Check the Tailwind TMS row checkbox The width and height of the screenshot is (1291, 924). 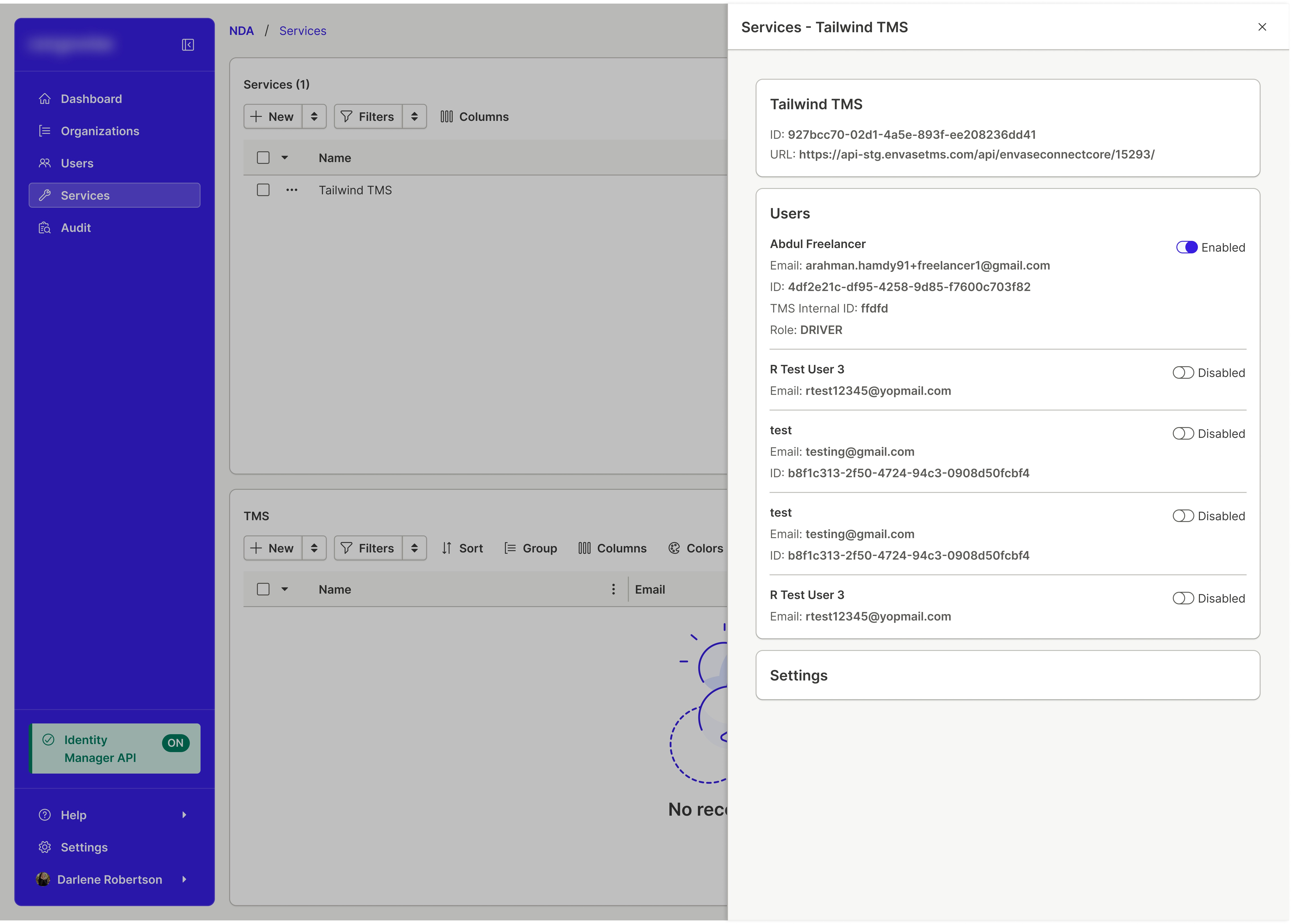click(263, 190)
